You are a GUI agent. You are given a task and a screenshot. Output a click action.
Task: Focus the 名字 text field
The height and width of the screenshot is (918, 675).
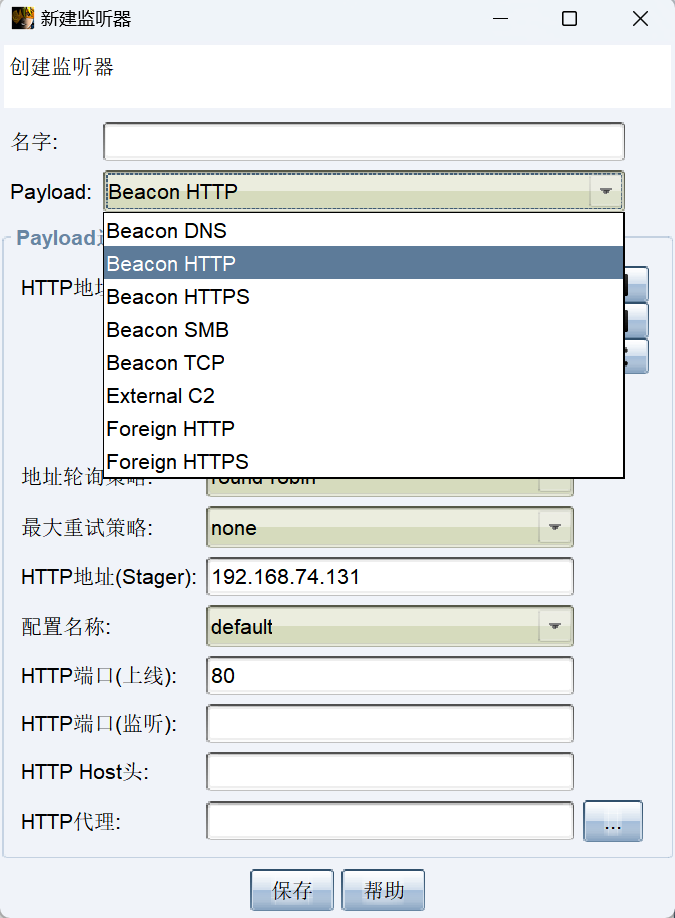click(x=364, y=142)
